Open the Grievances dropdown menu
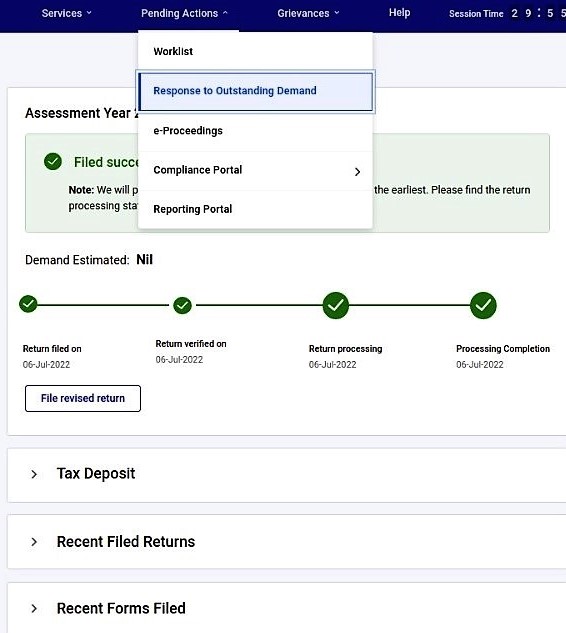566x633 pixels. pos(308,13)
